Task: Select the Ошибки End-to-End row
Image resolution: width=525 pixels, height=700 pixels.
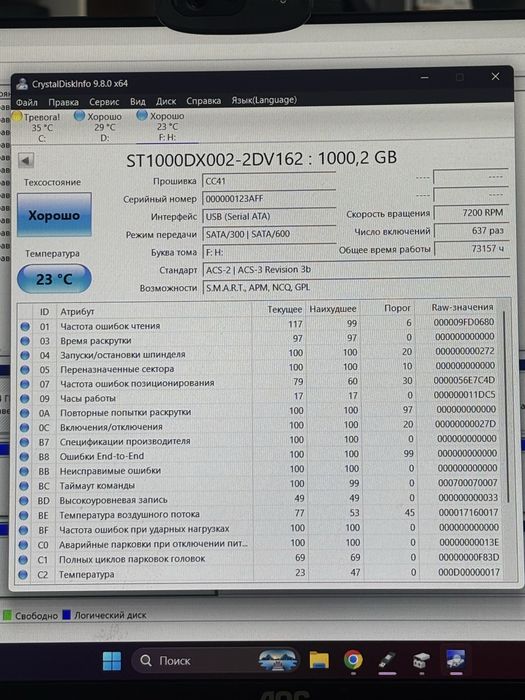Action: (258, 455)
